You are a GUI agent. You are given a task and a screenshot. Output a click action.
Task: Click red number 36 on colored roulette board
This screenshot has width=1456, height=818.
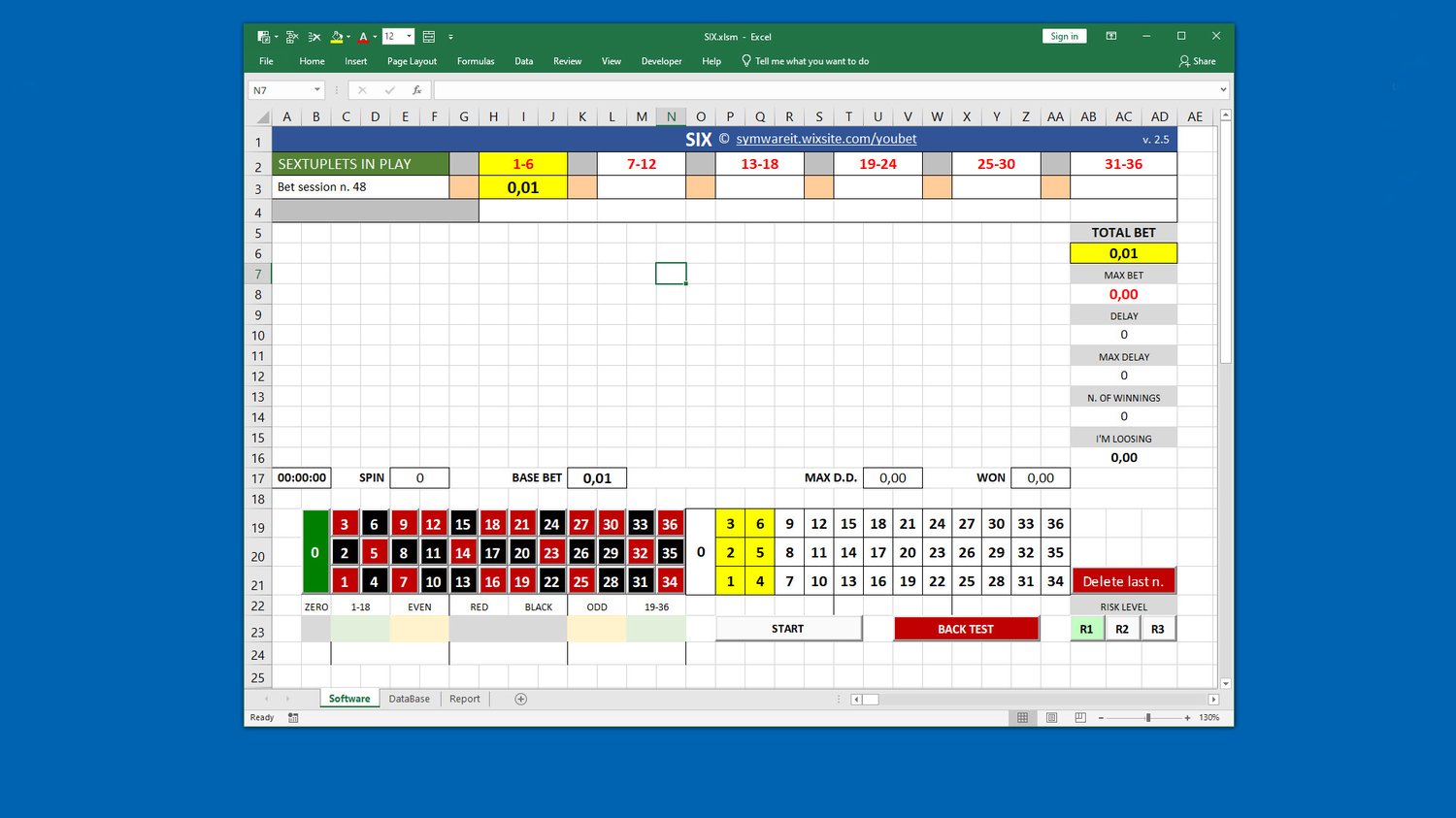pos(670,524)
